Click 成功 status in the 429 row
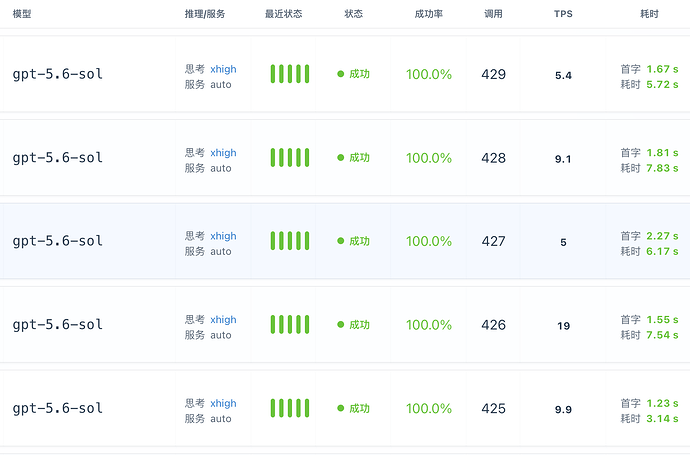Image resolution: width=690 pixels, height=455 pixels. click(353, 74)
